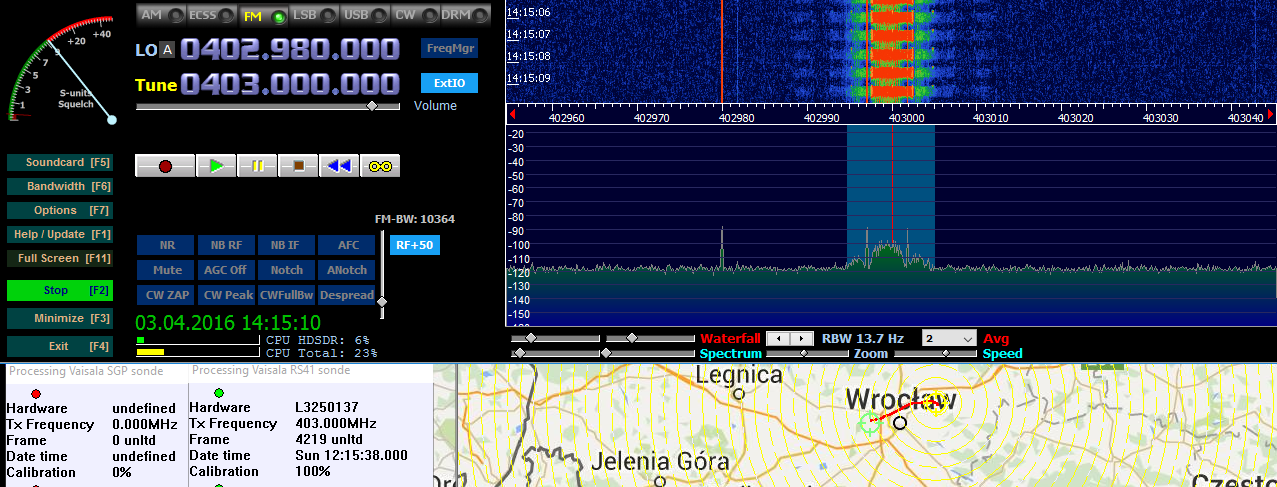Screen dimensions: 1277x487
Task: Toggle AGC Off button
Action: coord(226,270)
